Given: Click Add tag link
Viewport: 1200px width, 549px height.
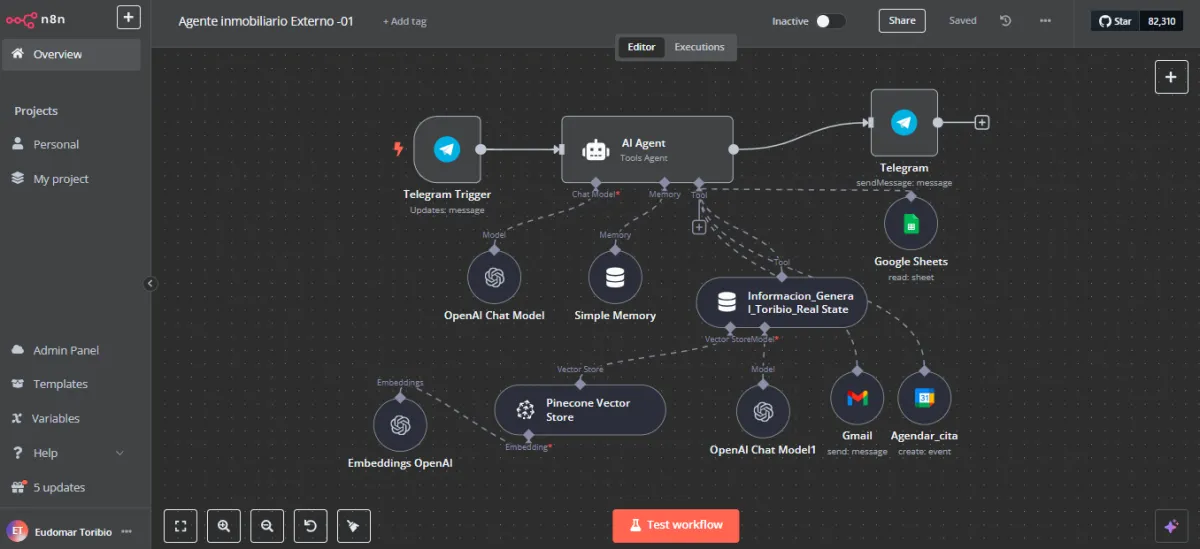Looking at the screenshot, I should pos(405,21).
